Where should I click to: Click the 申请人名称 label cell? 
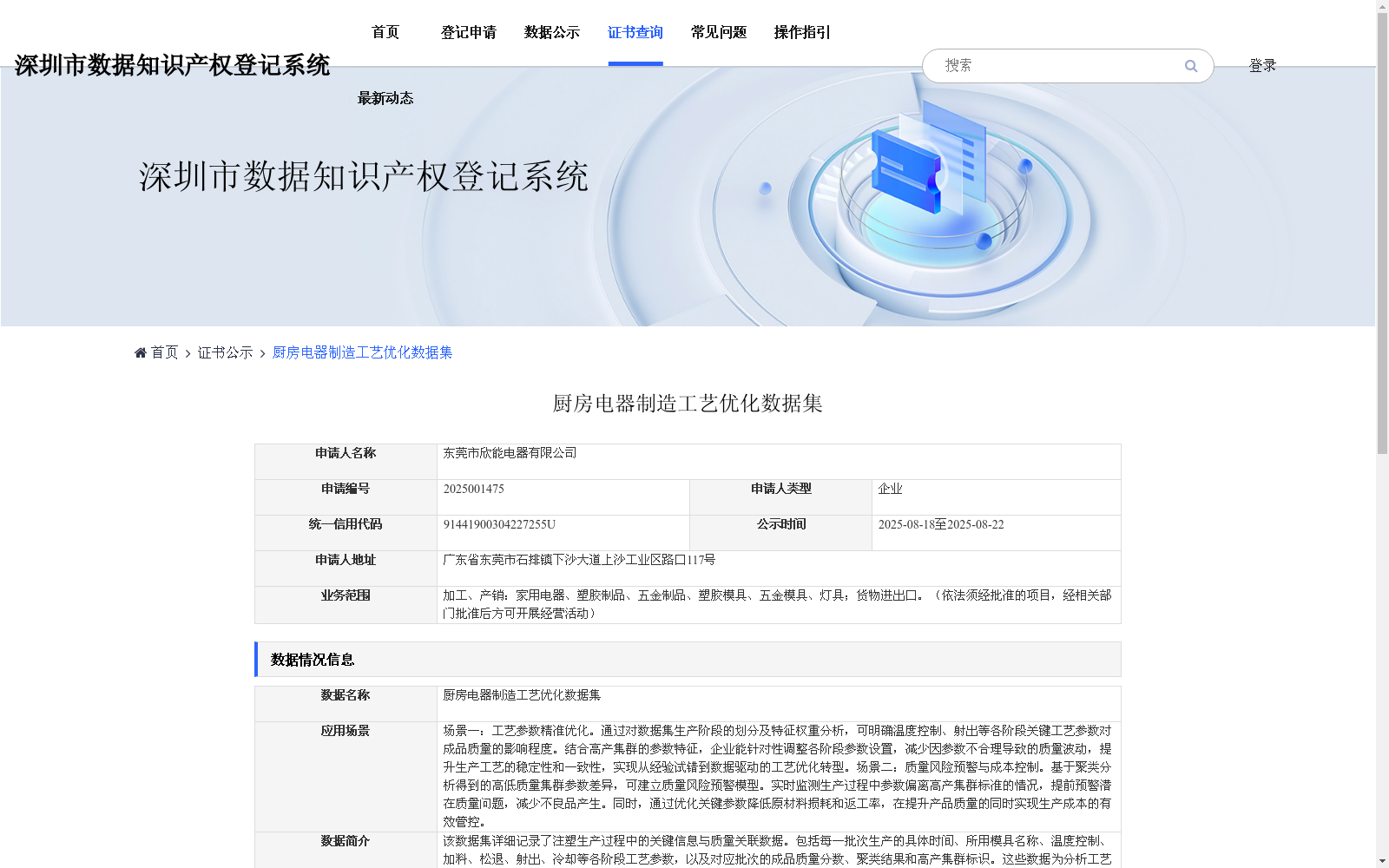click(346, 462)
